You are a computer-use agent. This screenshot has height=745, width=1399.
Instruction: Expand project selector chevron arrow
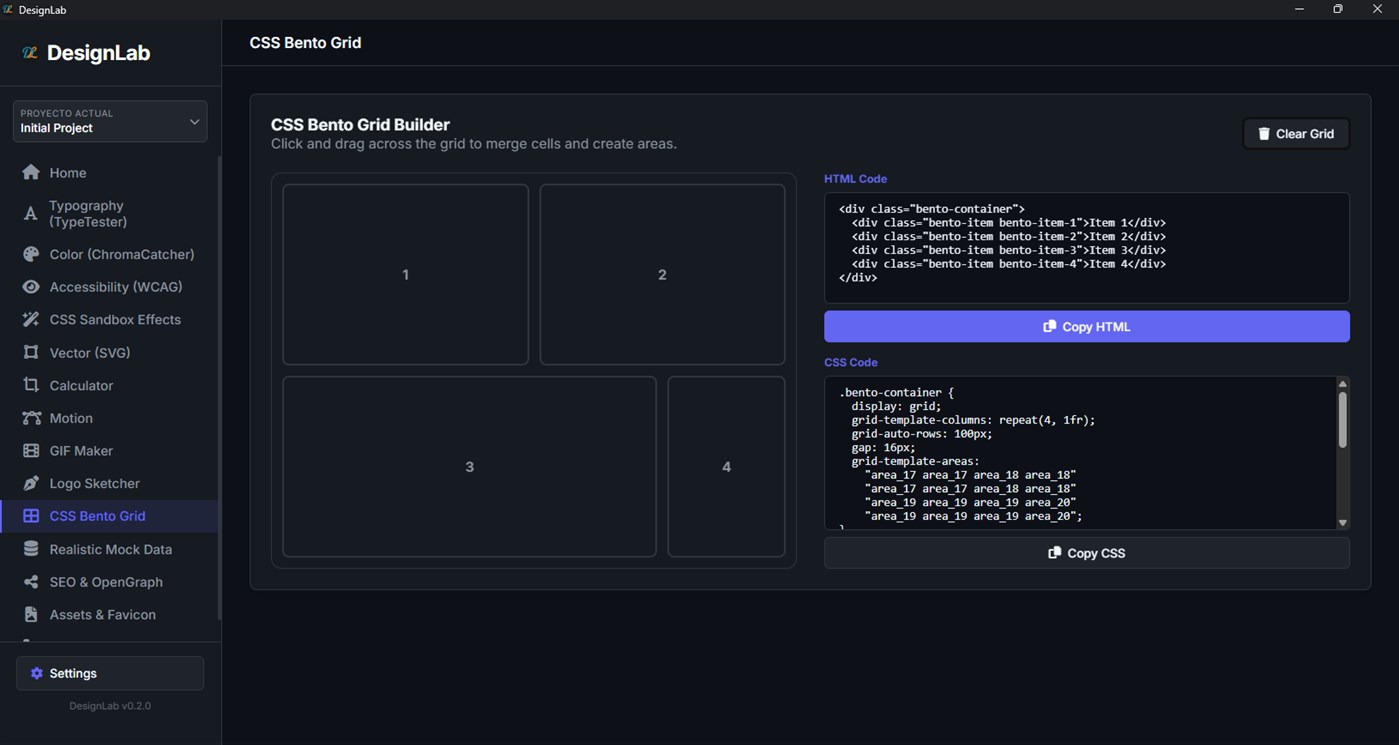point(194,121)
